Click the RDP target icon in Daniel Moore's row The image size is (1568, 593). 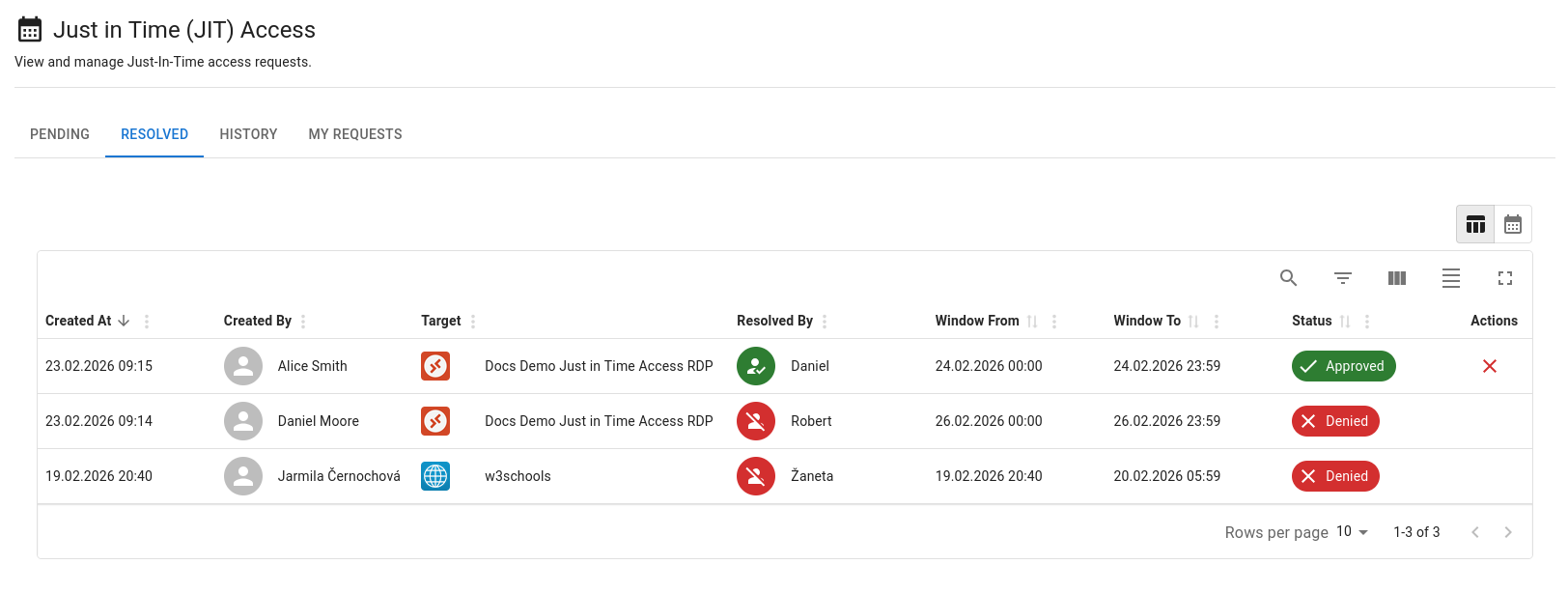point(435,421)
